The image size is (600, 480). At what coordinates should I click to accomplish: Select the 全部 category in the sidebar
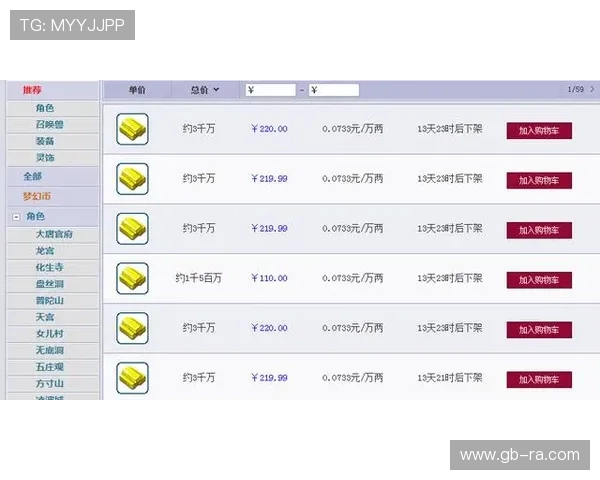[33, 176]
